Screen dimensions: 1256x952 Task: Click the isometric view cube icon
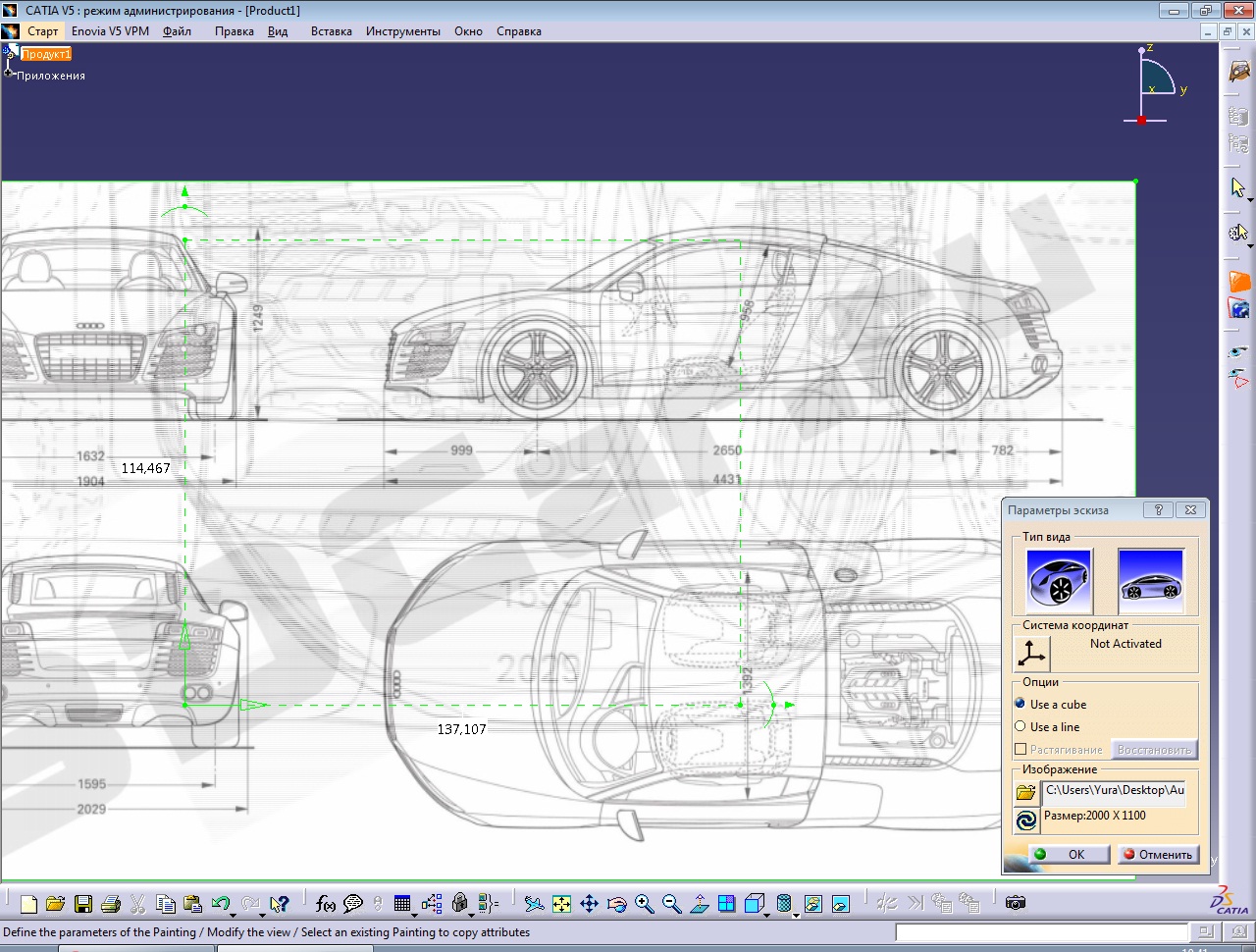(754, 904)
